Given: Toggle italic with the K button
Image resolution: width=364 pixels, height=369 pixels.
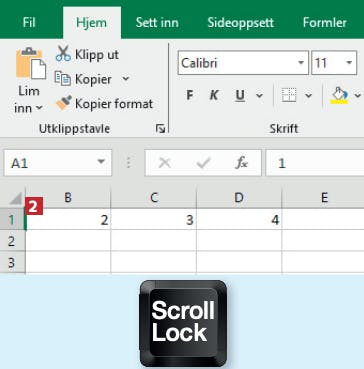Looking at the screenshot, I should (x=214, y=96).
